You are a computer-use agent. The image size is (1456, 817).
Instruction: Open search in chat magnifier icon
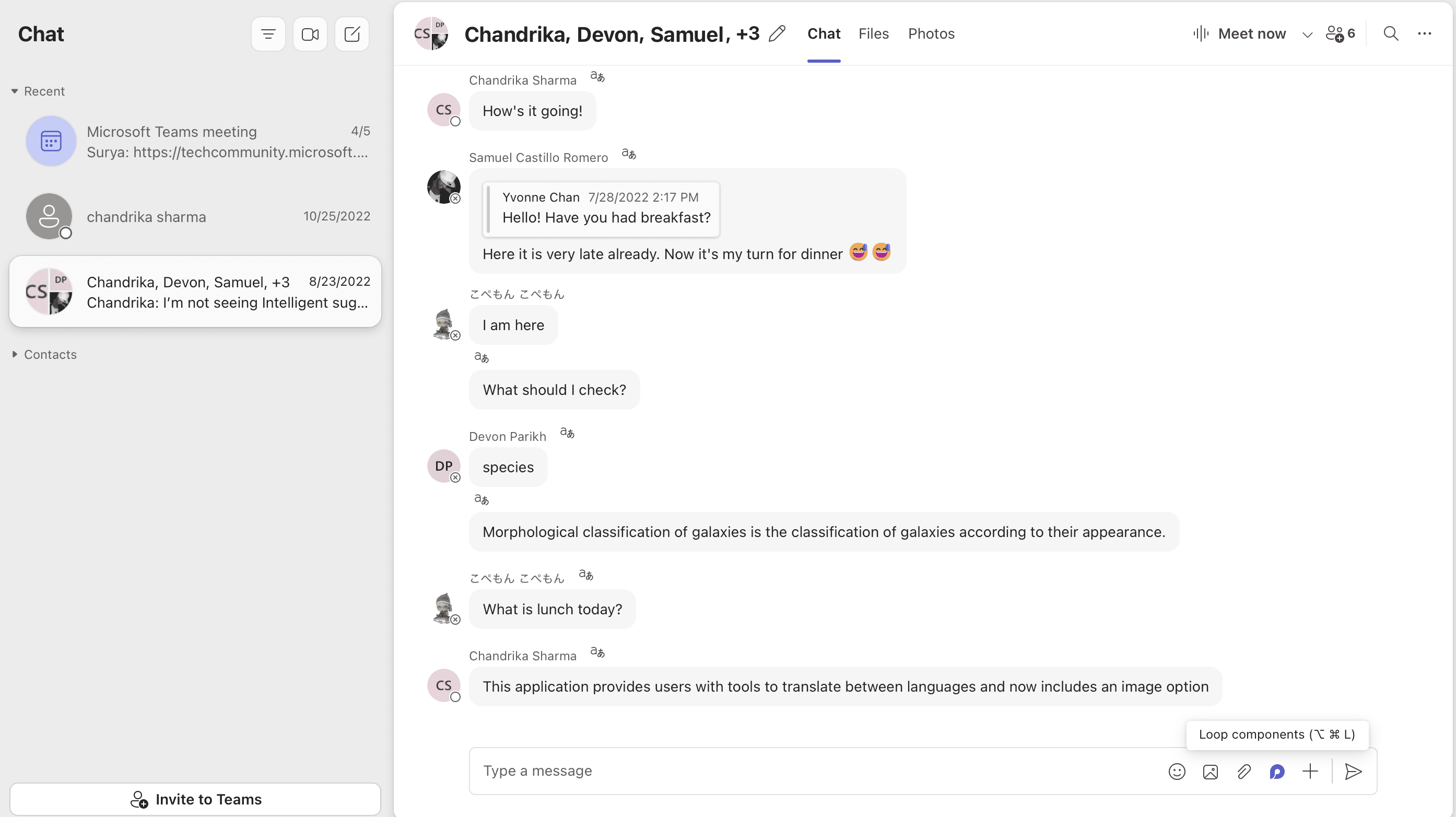click(1390, 34)
